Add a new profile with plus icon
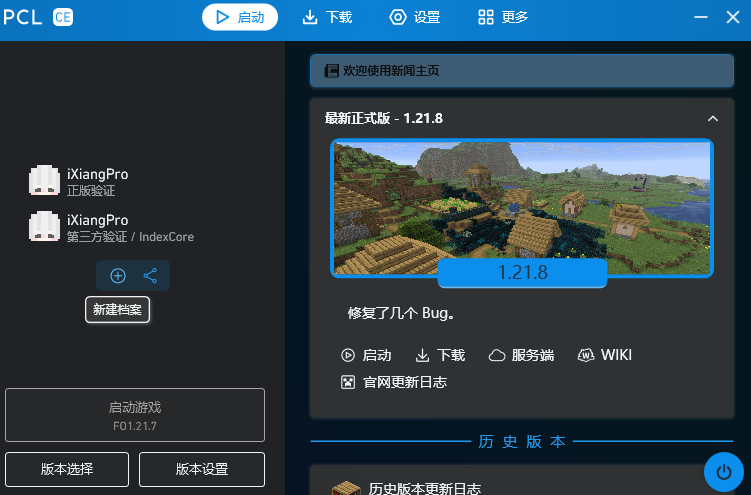 118,276
